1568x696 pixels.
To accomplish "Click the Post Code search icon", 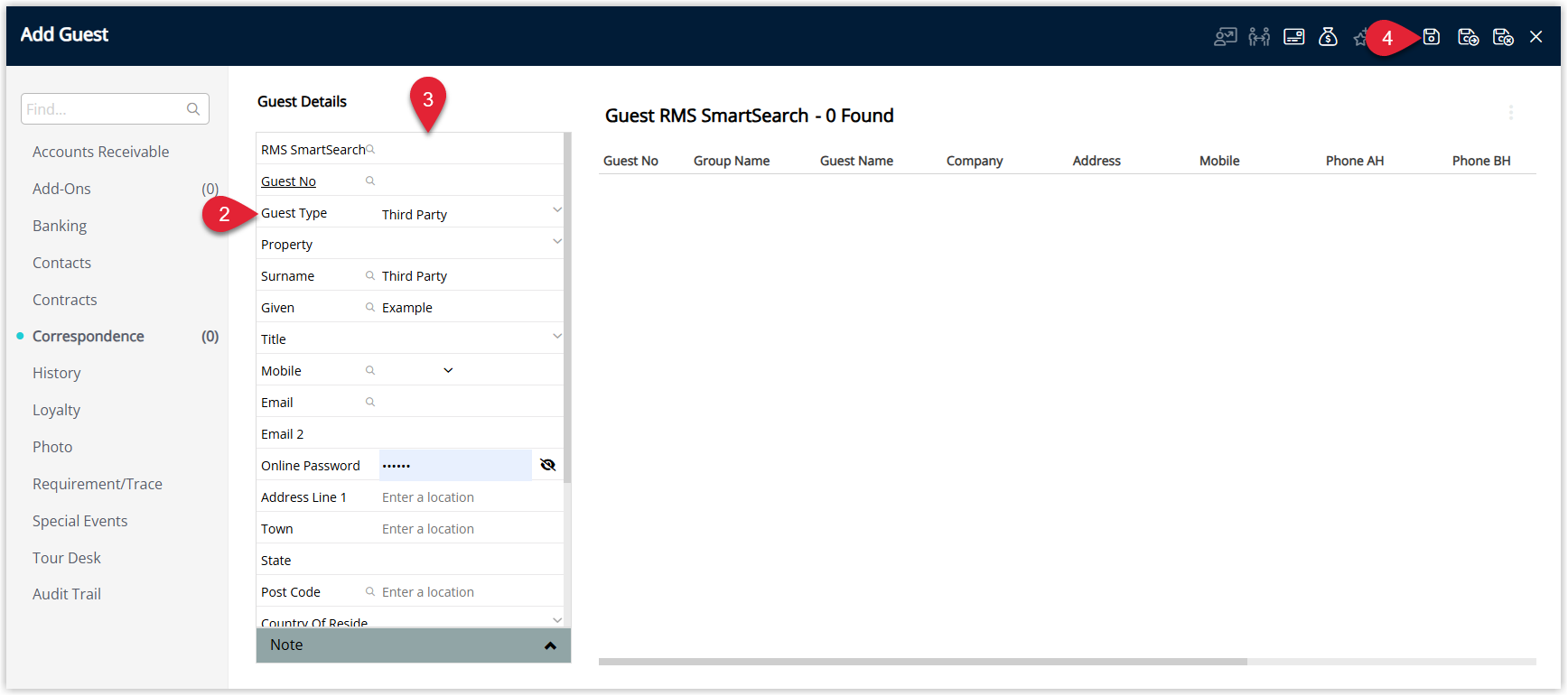I will point(370,592).
